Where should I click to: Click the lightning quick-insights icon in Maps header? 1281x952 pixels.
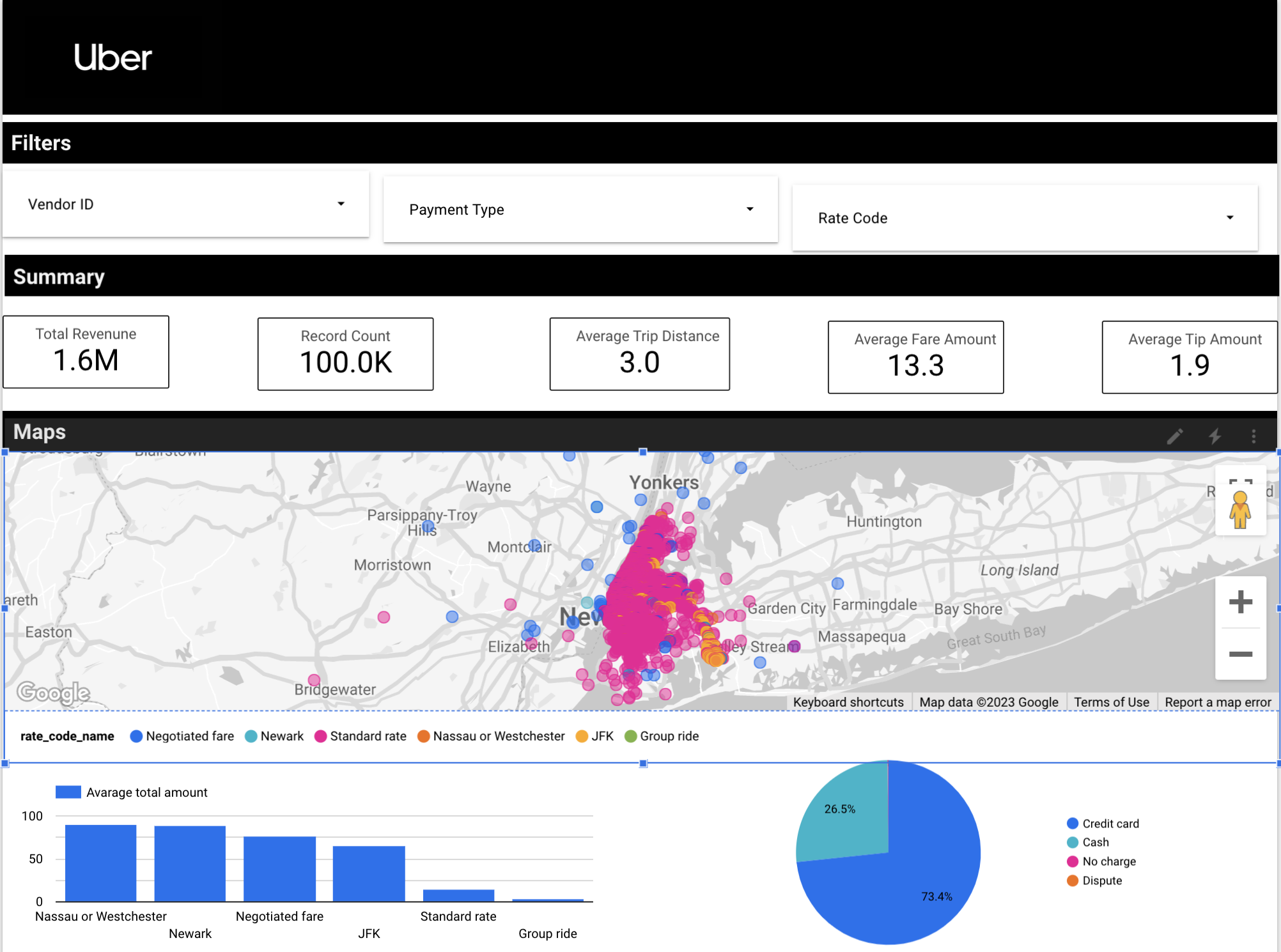(1215, 435)
